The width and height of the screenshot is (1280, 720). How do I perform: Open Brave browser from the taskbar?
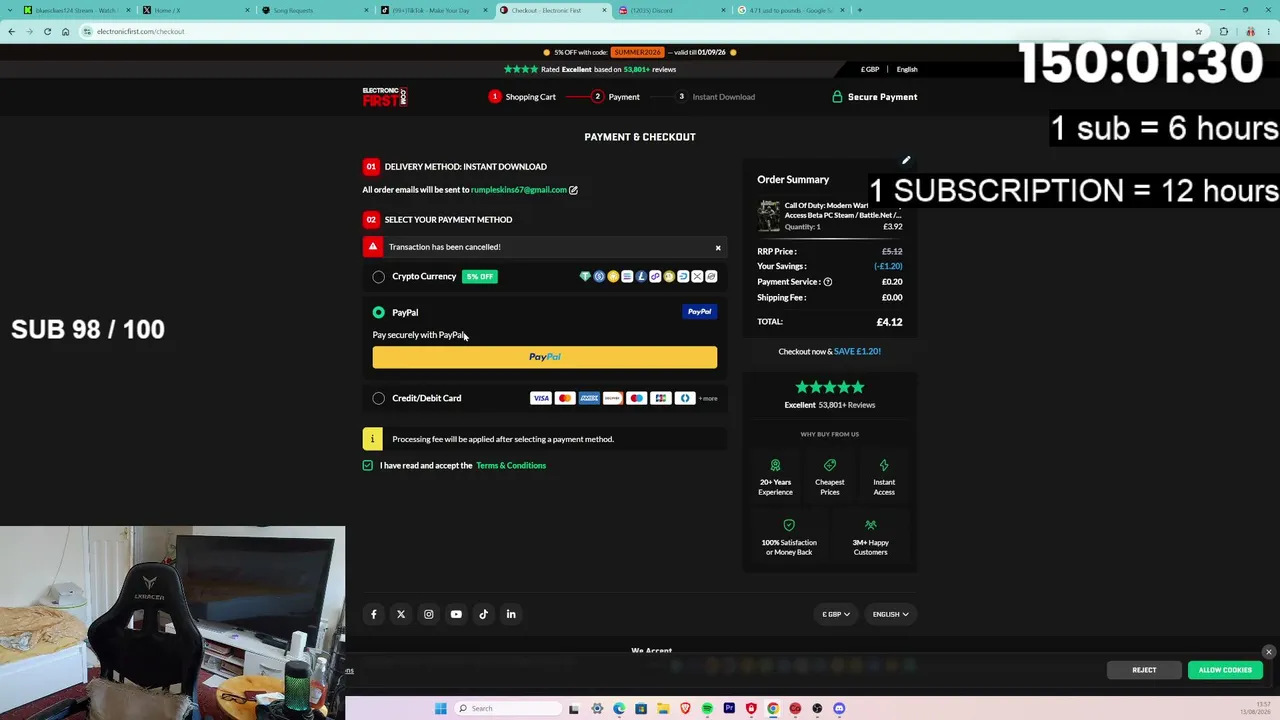(685, 709)
